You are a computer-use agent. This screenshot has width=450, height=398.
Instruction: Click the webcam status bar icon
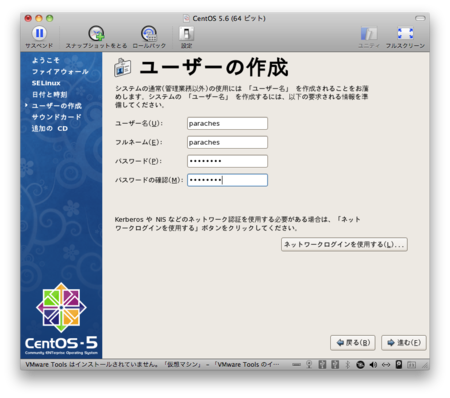(x=309, y=365)
